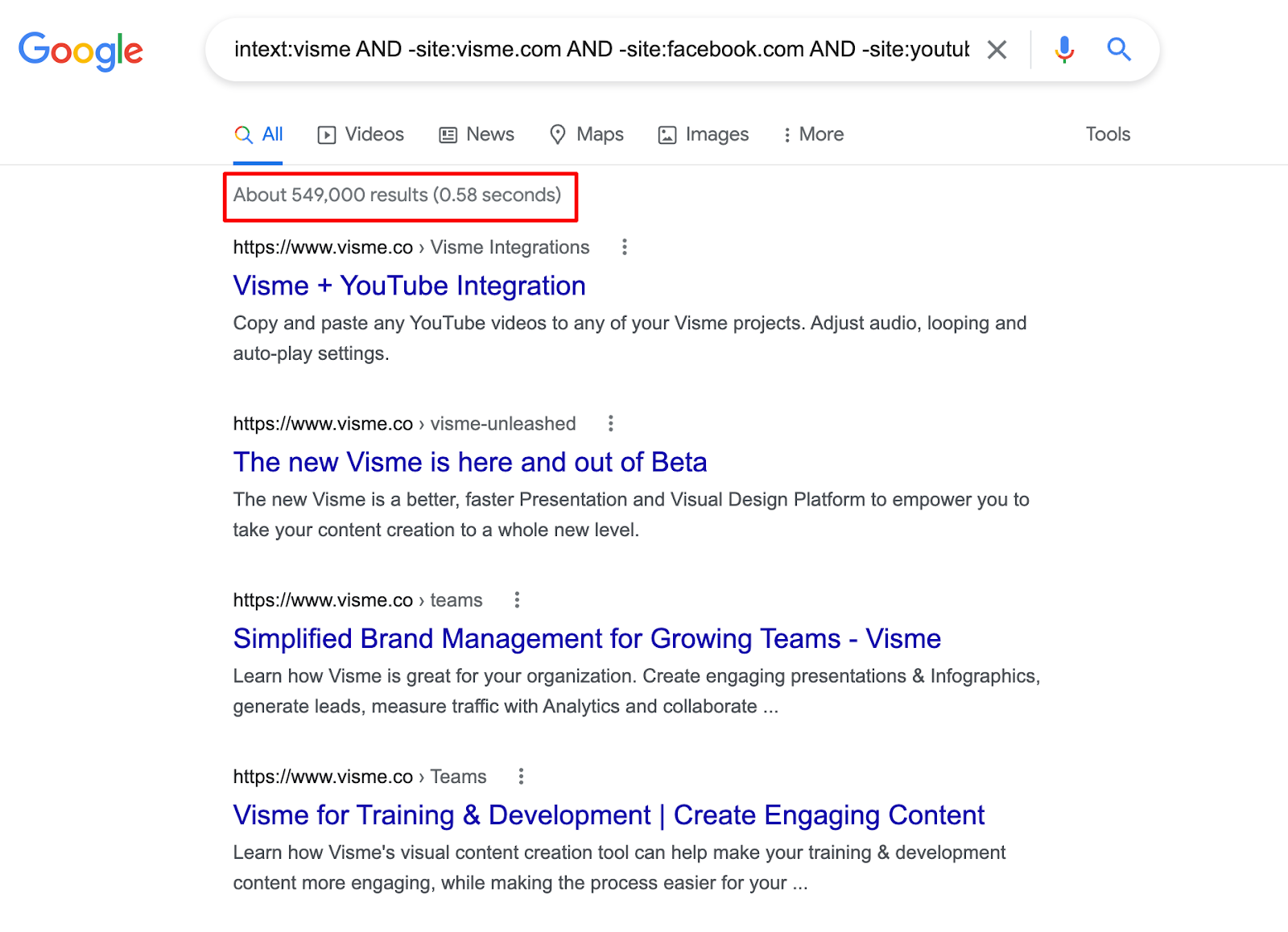The width and height of the screenshot is (1288, 932).
Task: Open 'Visme for Training & Development' result
Action: coord(609,815)
